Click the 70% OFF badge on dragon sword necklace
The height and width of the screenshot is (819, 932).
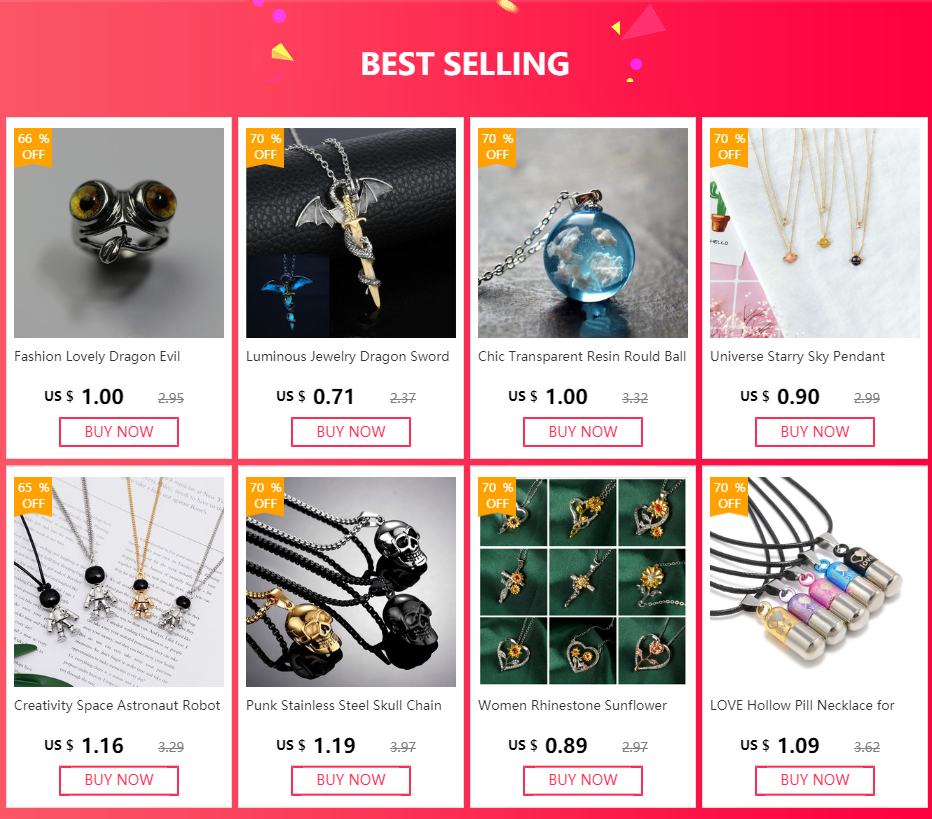[x=265, y=147]
